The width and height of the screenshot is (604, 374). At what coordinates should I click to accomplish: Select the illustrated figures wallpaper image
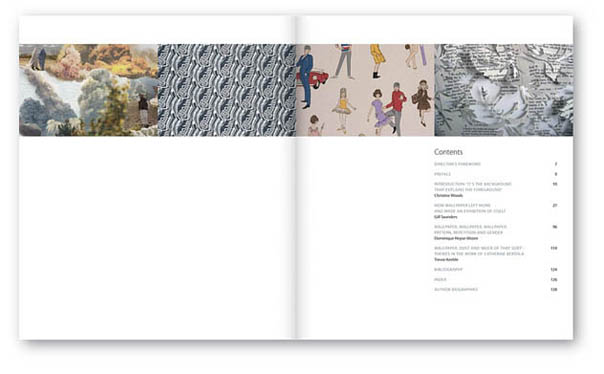click(365, 90)
